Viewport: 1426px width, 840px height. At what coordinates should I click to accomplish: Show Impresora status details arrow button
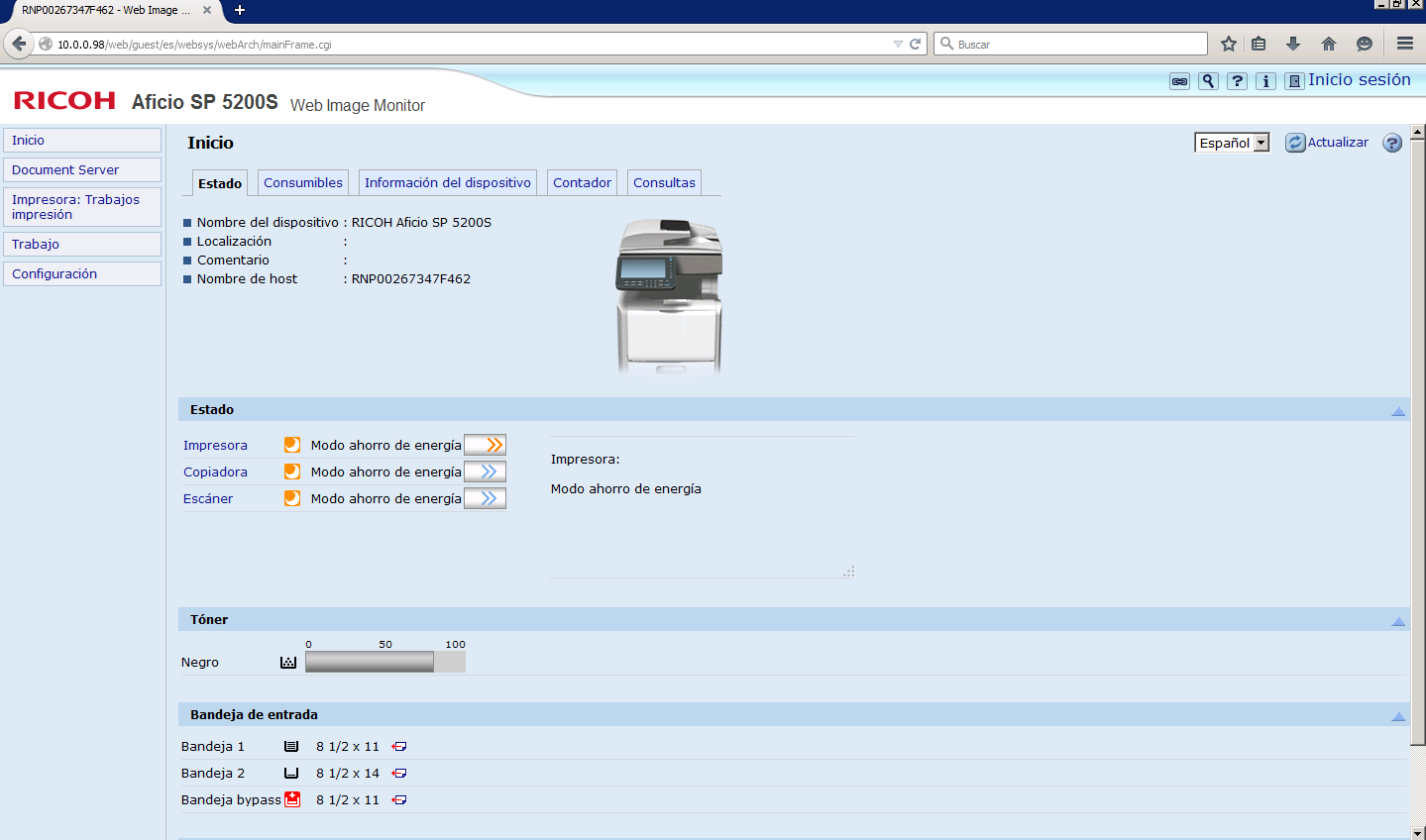coord(486,445)
